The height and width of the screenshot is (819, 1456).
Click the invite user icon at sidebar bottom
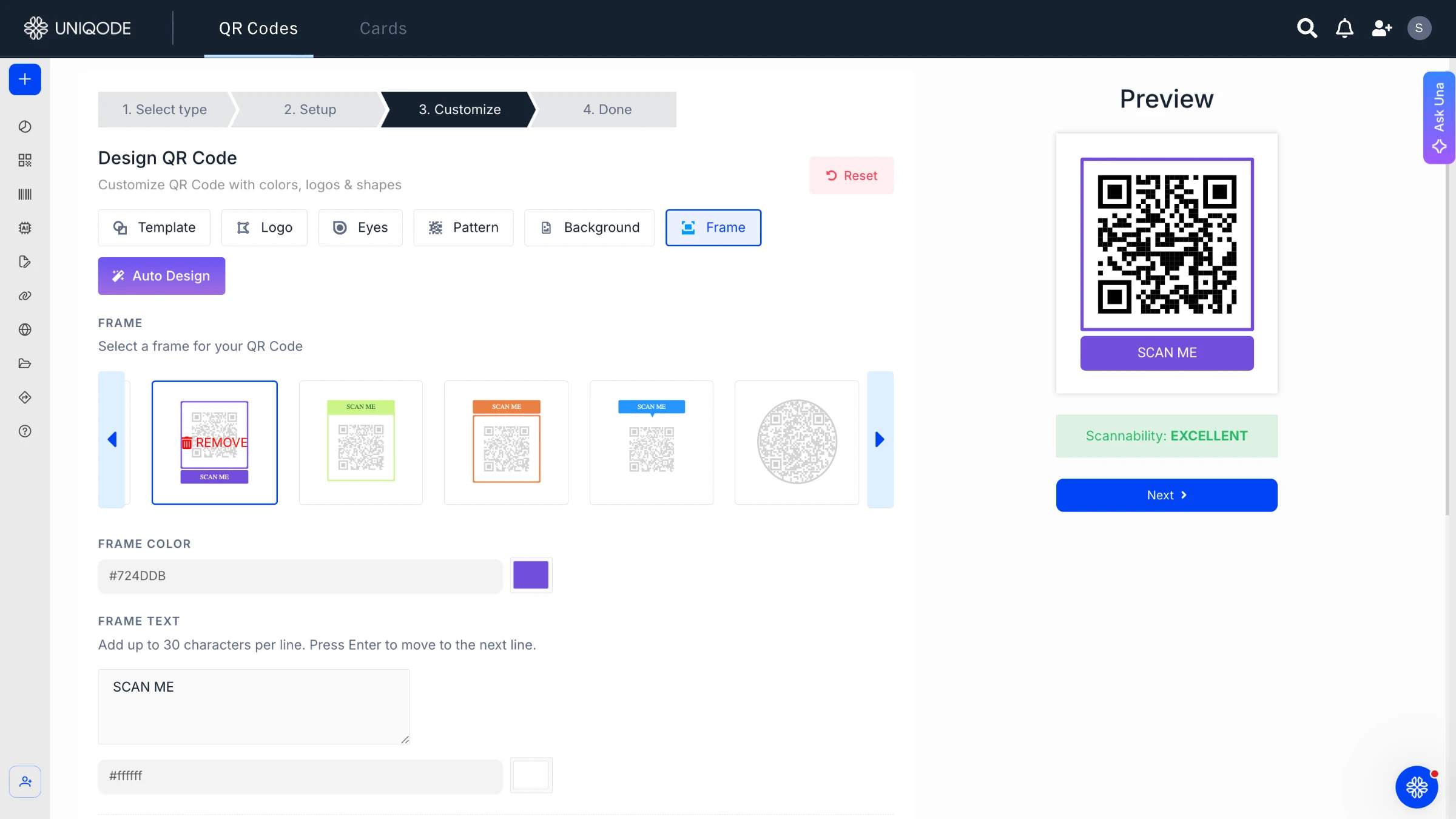click(x=25, y=781)
